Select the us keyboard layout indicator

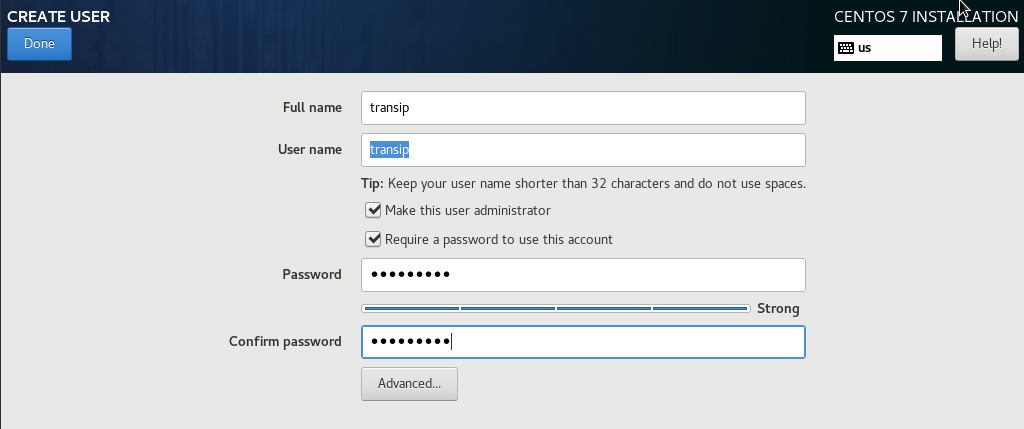(x=888, y=48)
